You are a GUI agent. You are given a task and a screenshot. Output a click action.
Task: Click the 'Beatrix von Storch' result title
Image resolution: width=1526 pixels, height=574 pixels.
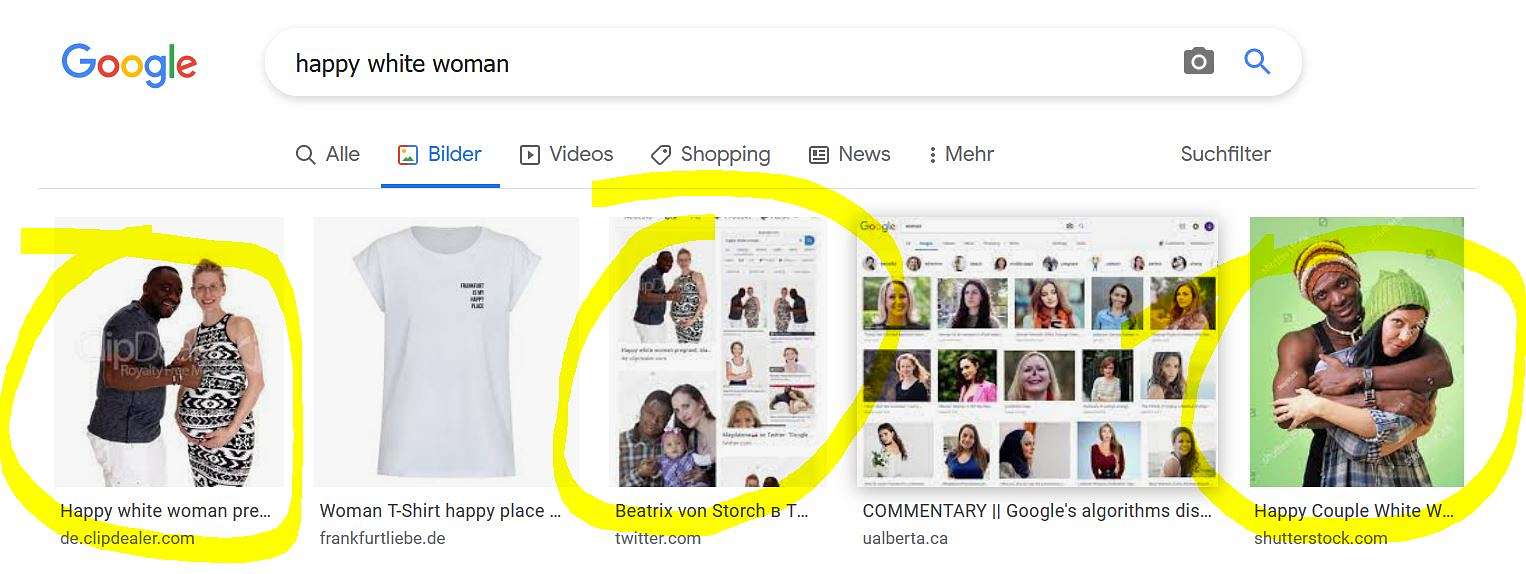pos(712,511)
